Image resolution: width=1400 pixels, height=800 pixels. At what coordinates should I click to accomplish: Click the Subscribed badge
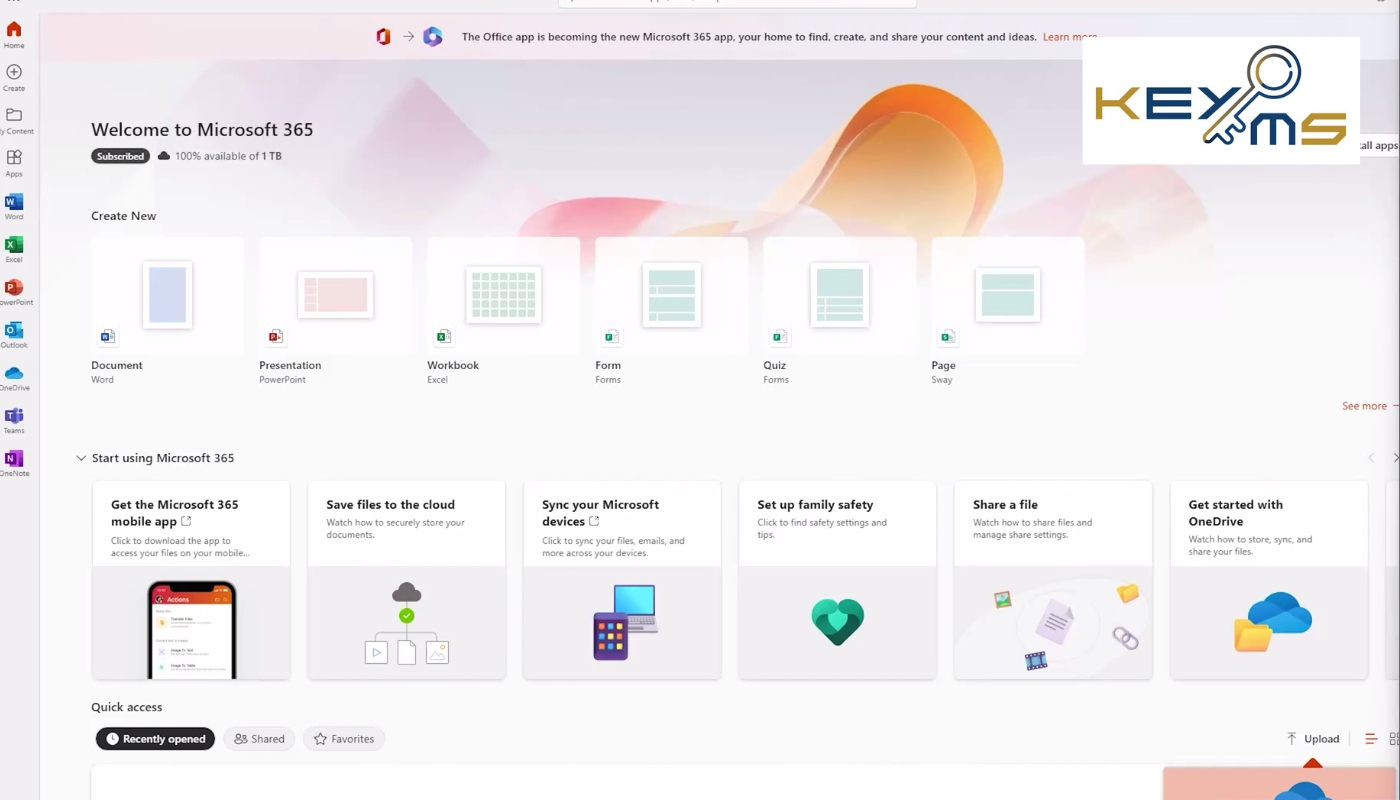click(120, 156)
